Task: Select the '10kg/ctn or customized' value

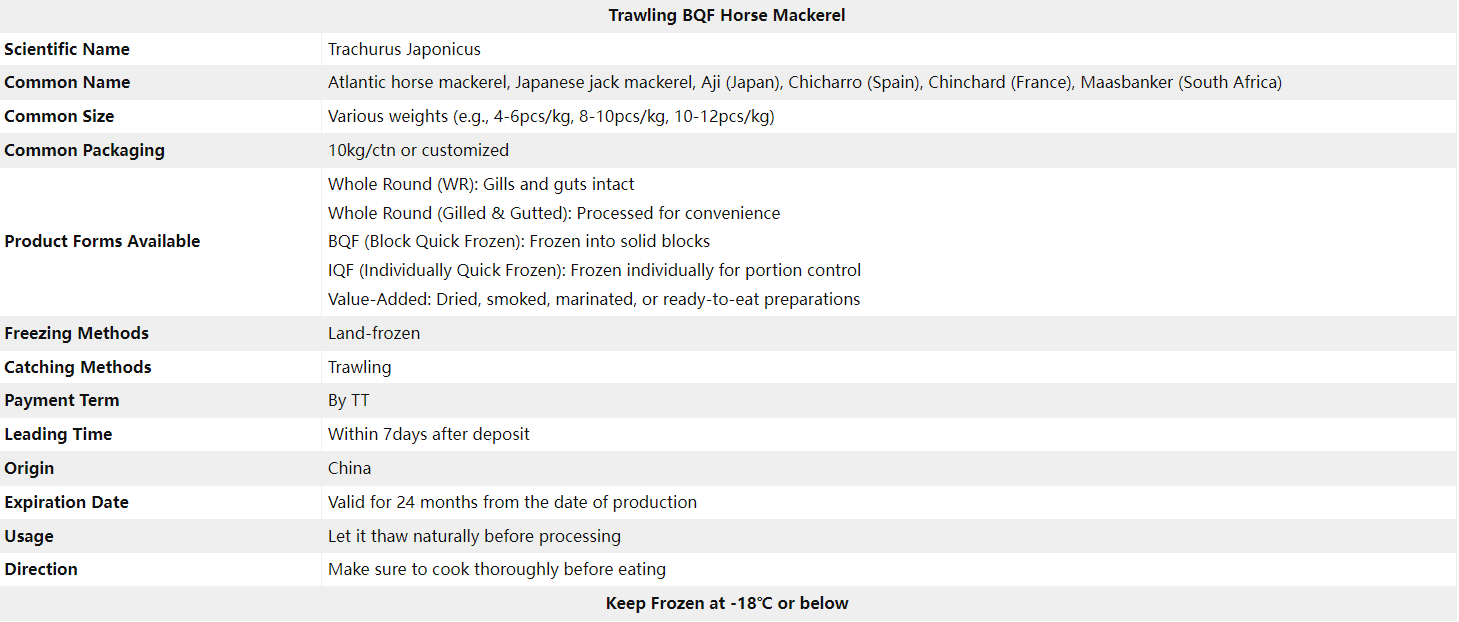Action: 418,150
